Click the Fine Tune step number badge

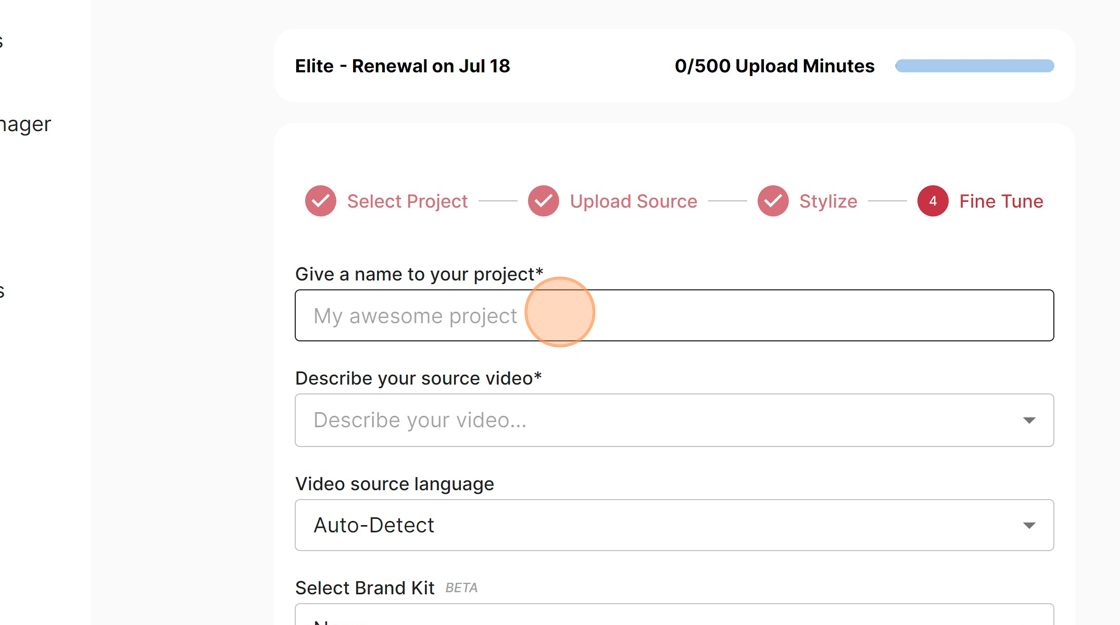pos(933,201)
